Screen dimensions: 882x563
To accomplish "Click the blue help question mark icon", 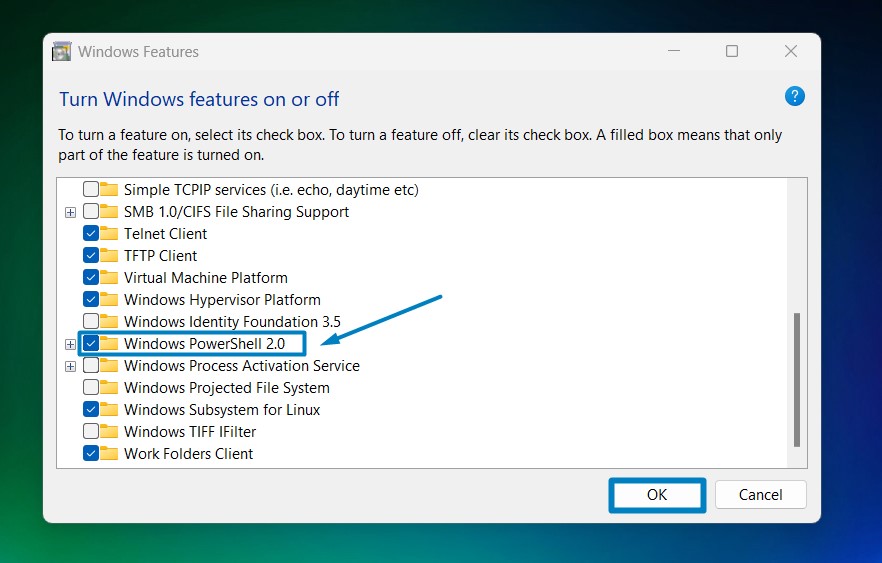I will click(x=794, y=96).
